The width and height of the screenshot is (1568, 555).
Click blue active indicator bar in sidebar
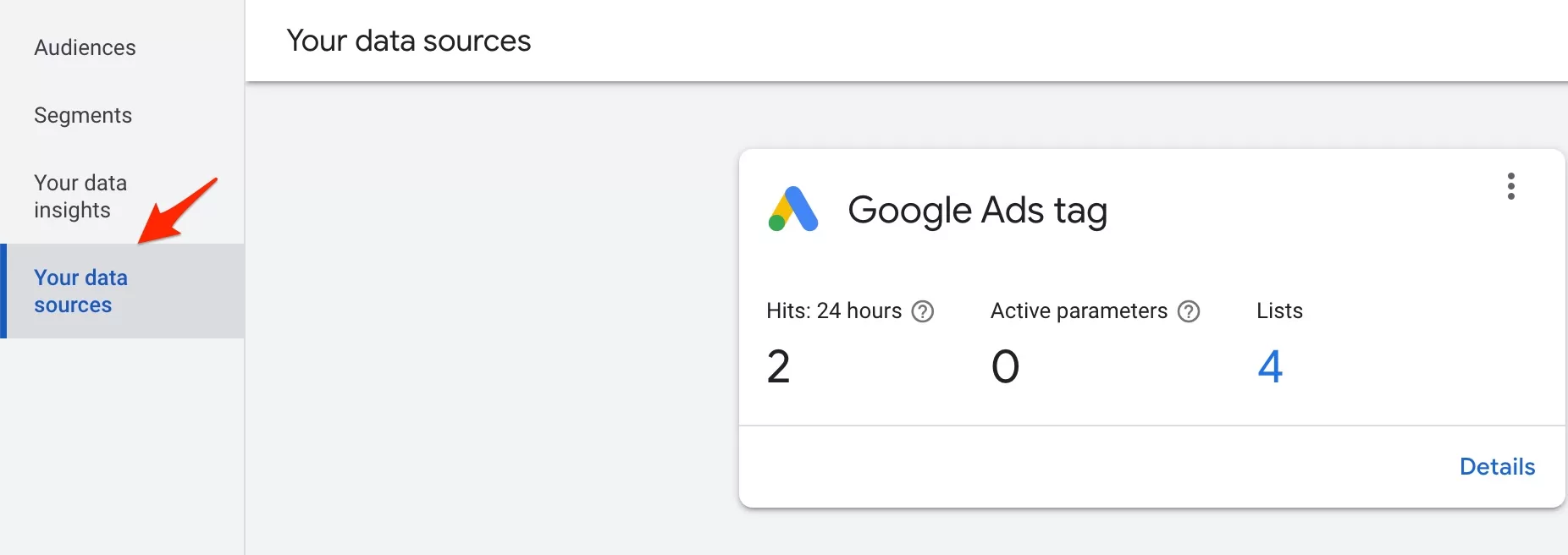(3, 291)
